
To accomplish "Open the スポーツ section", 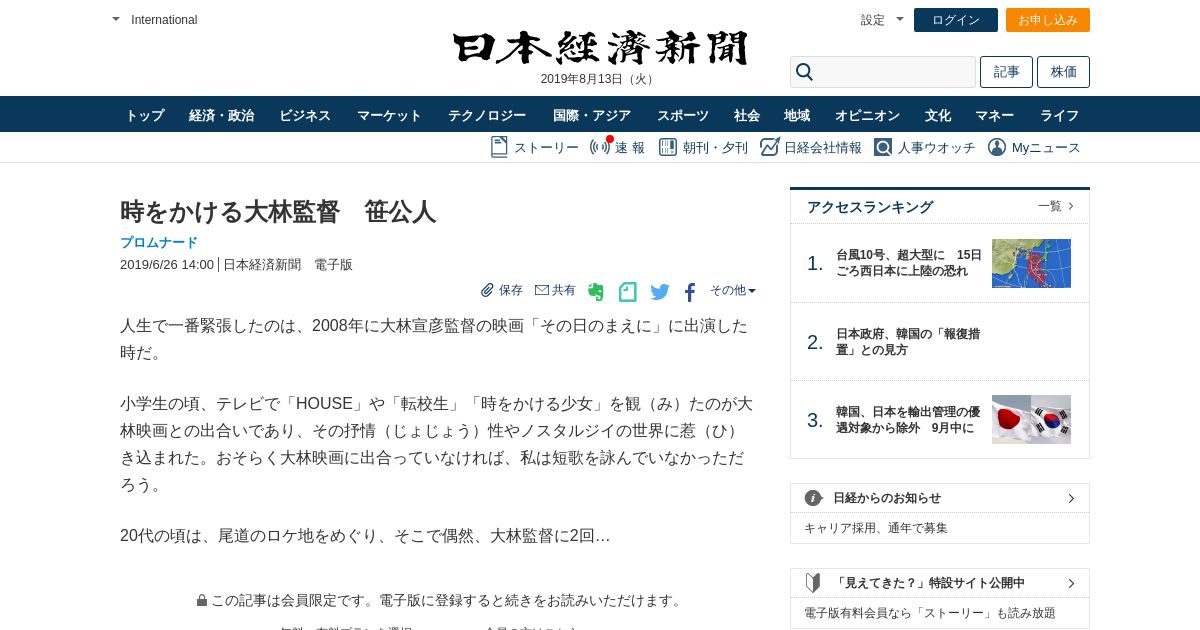I will pyautogui.click(x=683, y=115).
